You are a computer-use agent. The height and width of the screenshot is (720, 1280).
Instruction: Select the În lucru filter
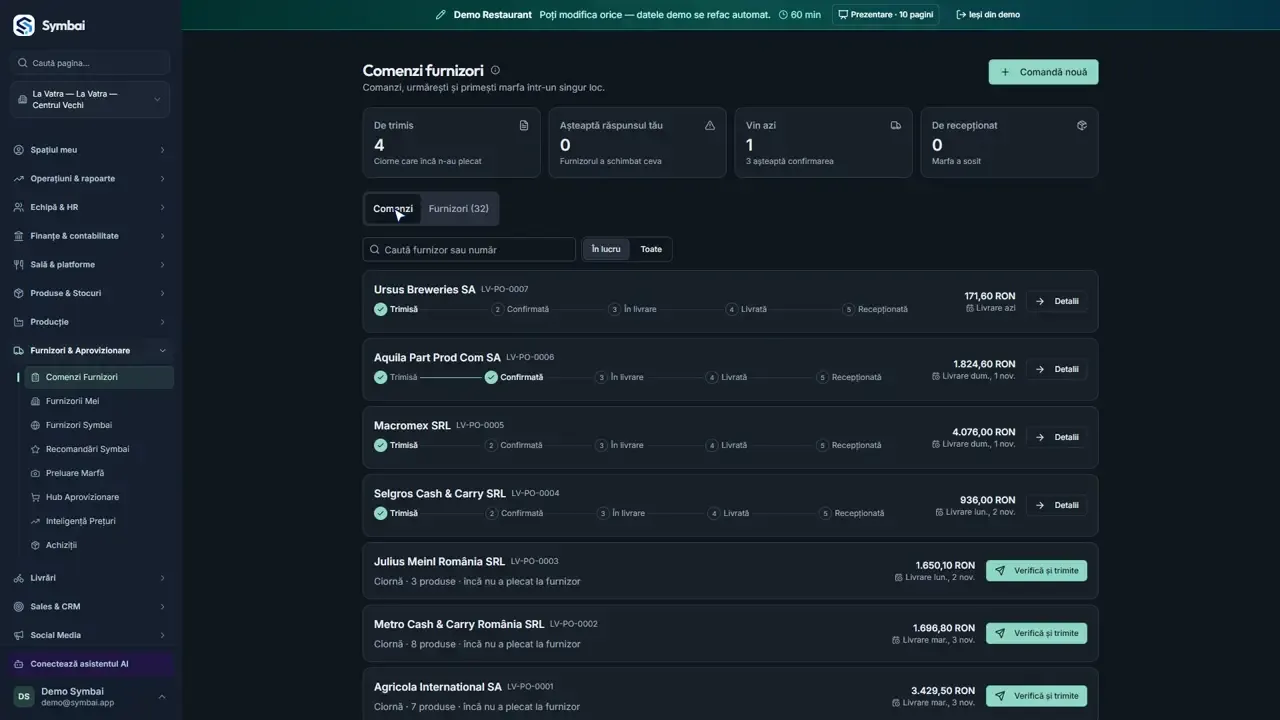coord(606,249)
